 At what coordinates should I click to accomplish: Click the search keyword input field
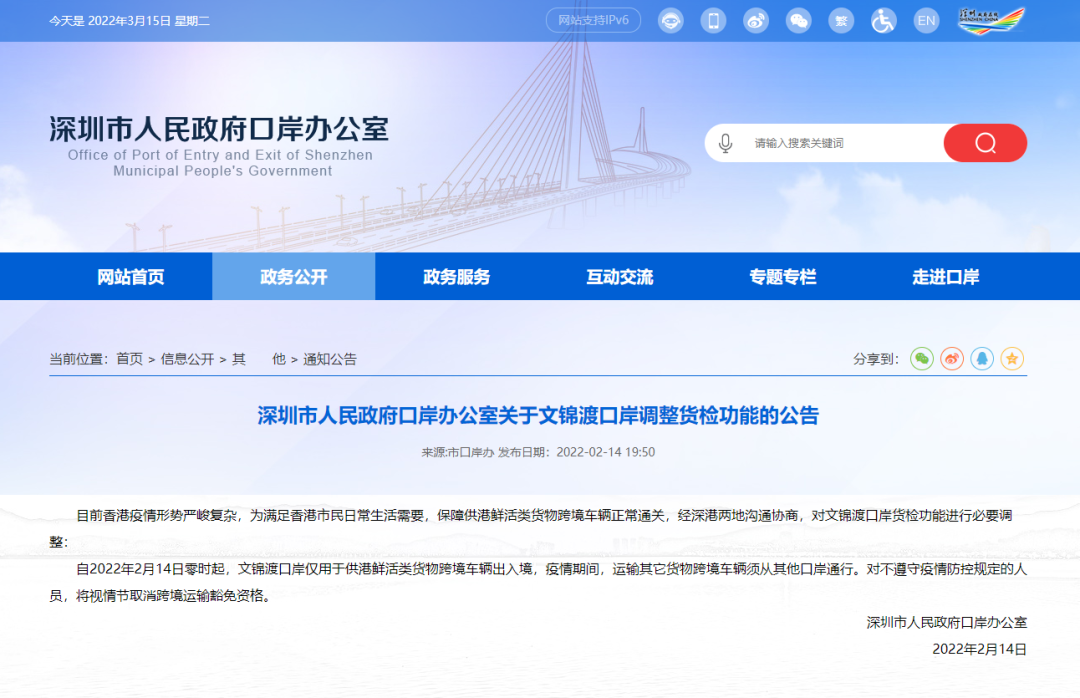tap(830, 143)
